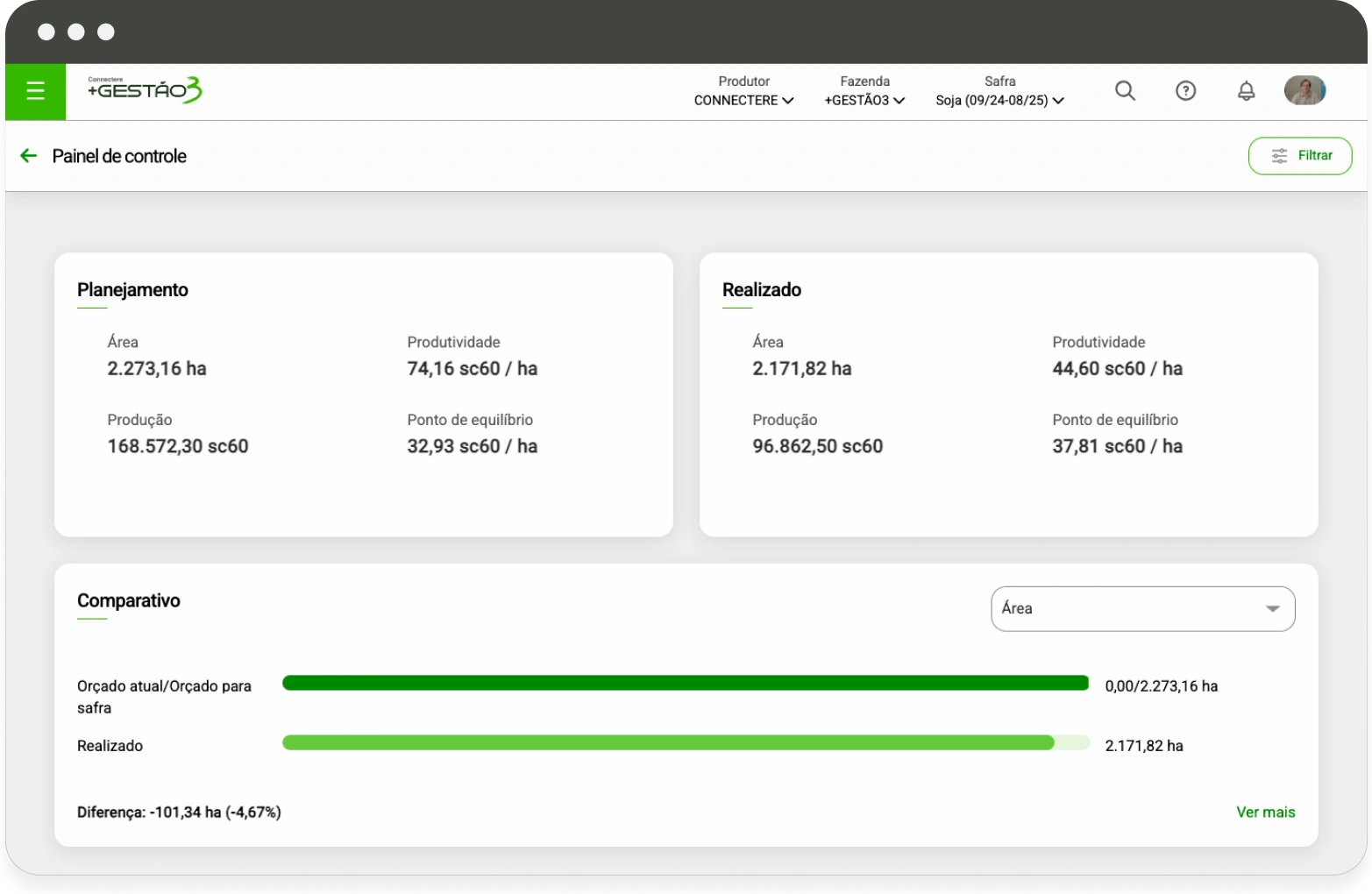1372x894 pixels.
Task: Open the Safra Soja (09/24-08/25) selector
Action: (x=999, y=100)
